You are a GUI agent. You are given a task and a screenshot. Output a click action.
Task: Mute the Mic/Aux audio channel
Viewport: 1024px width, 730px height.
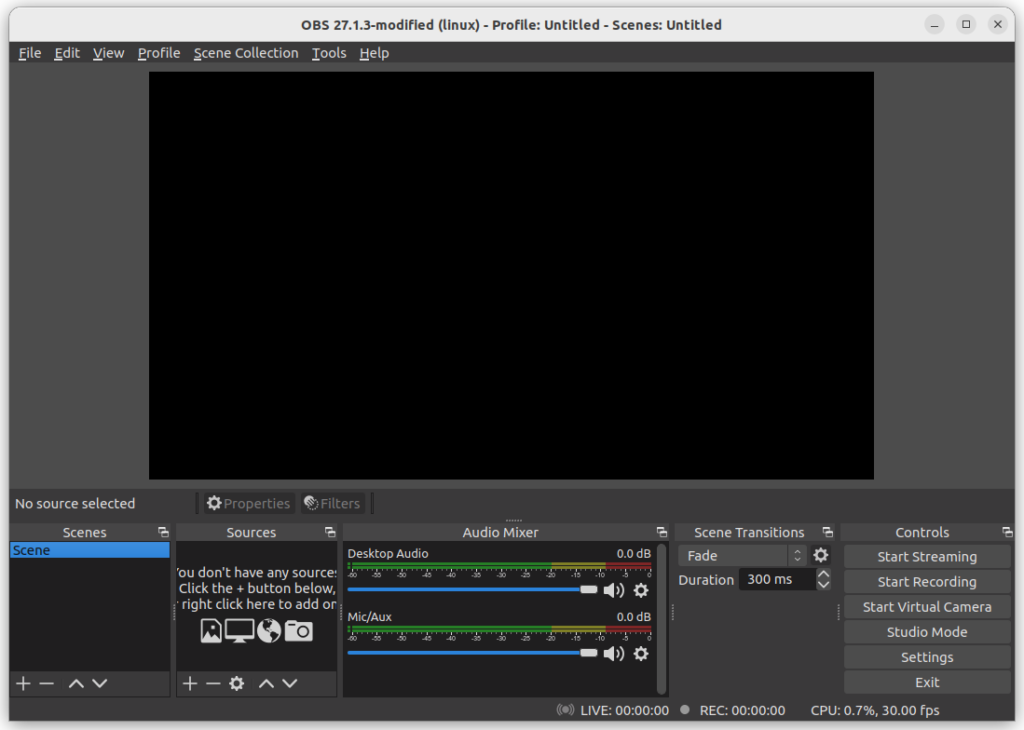[x=615, y=654]
